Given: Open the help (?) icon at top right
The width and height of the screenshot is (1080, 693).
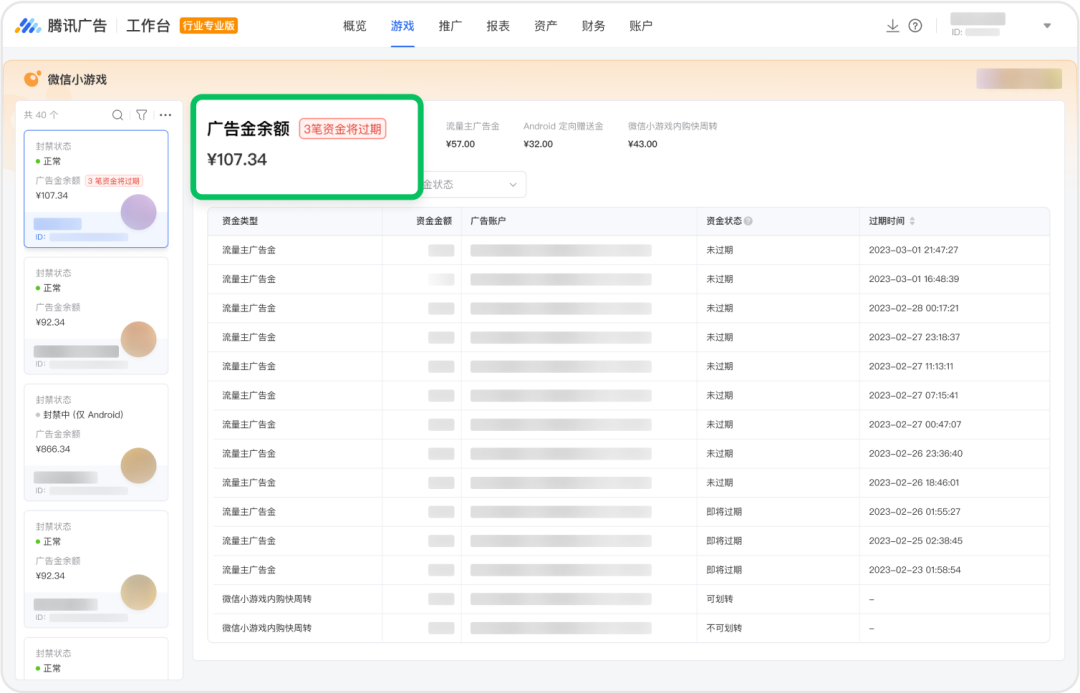Looking at the screenshot, I should tap(916, 25).
